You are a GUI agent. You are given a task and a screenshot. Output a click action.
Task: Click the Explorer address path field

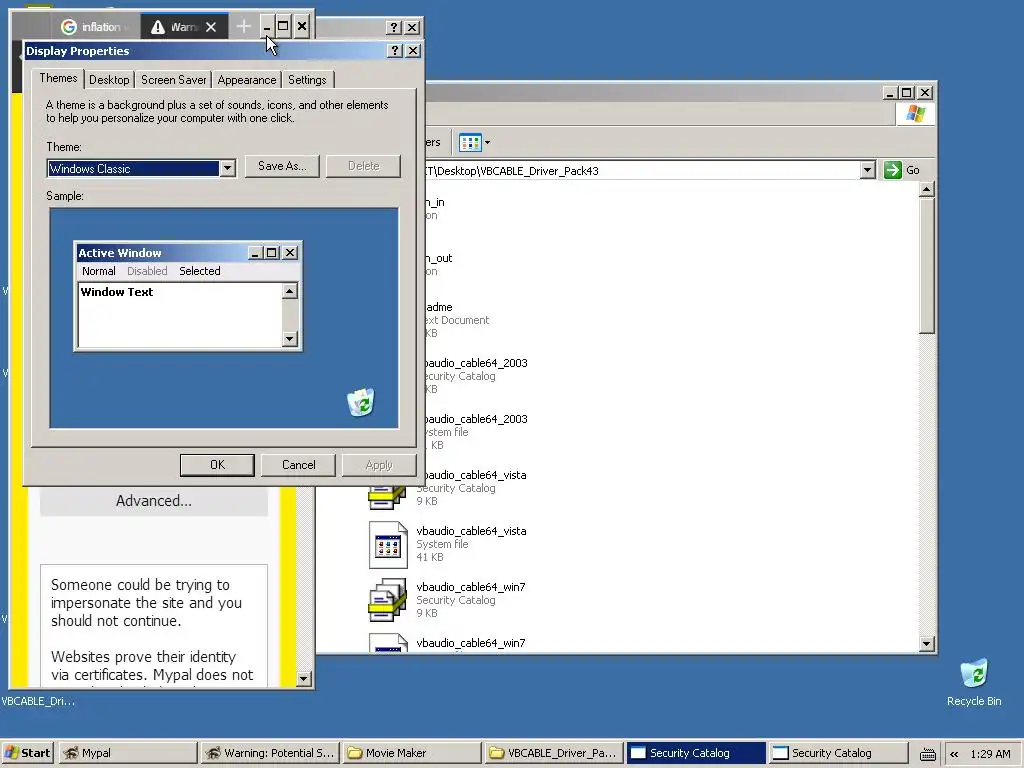[643, 170]
